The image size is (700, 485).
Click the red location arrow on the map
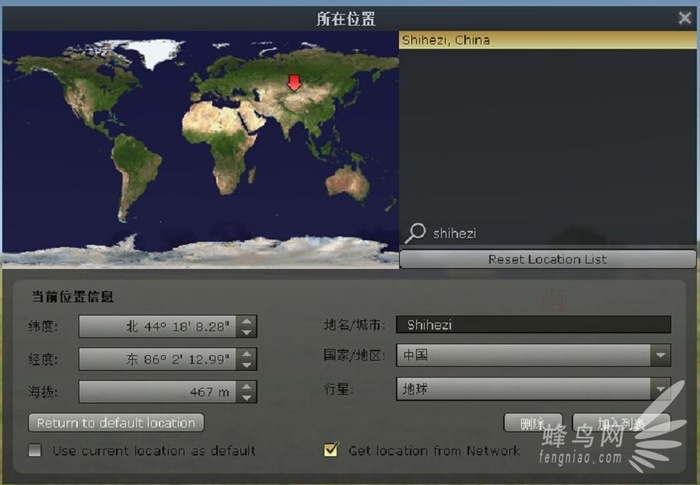tap(294, 83)
